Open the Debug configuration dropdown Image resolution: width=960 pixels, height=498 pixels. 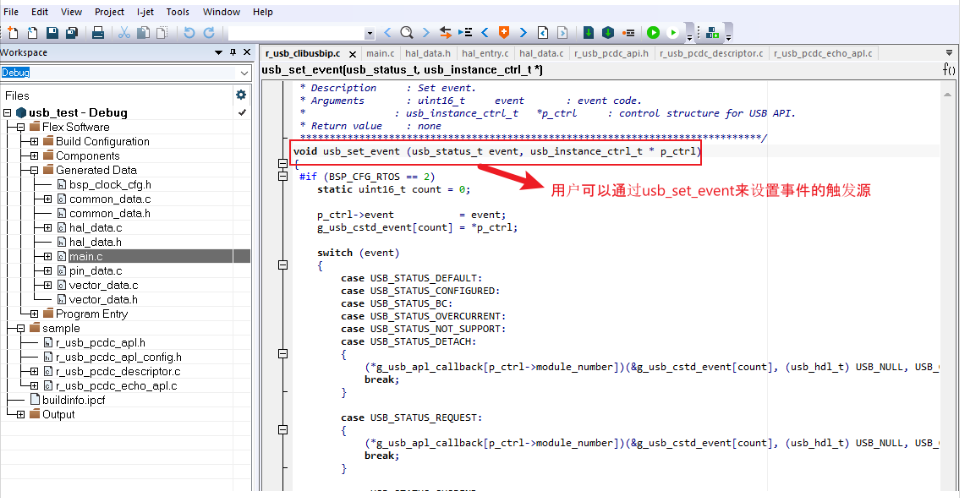pyautogui.click(x=244, y=73)
